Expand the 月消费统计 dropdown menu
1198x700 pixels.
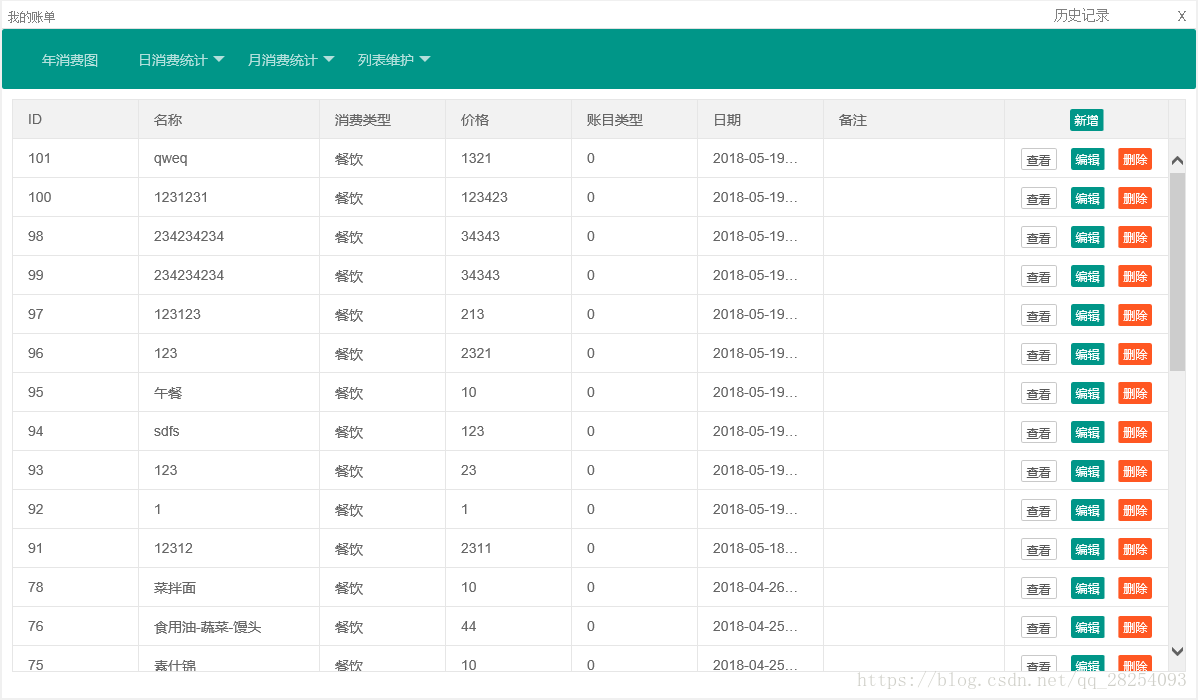291,60
